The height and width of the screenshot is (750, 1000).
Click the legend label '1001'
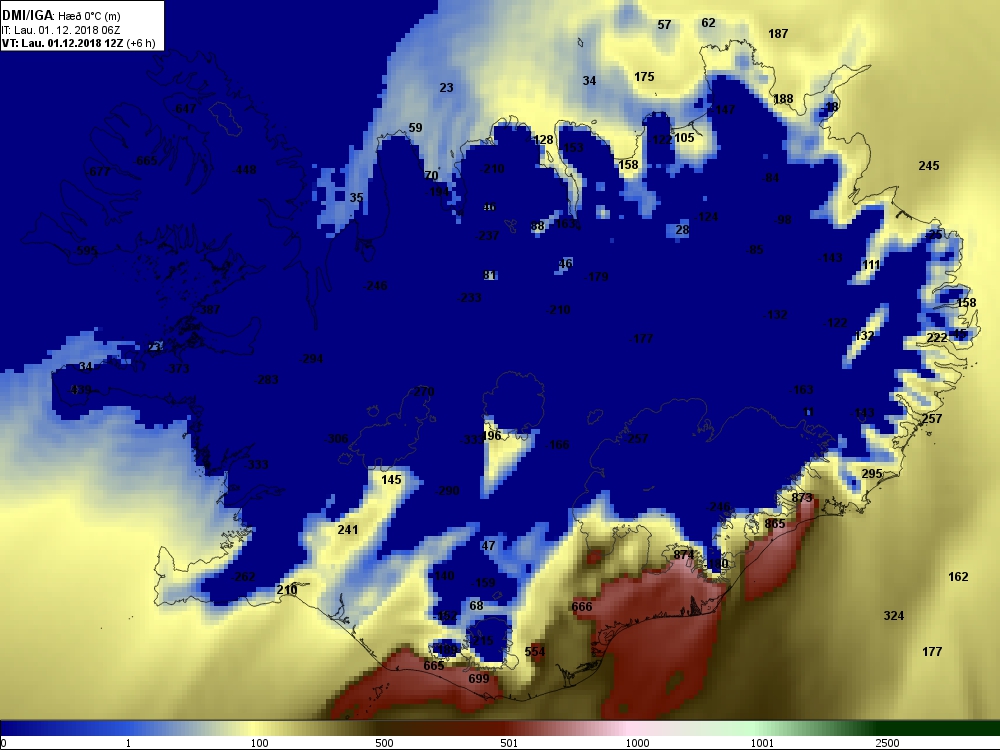[x=762, y=743]
